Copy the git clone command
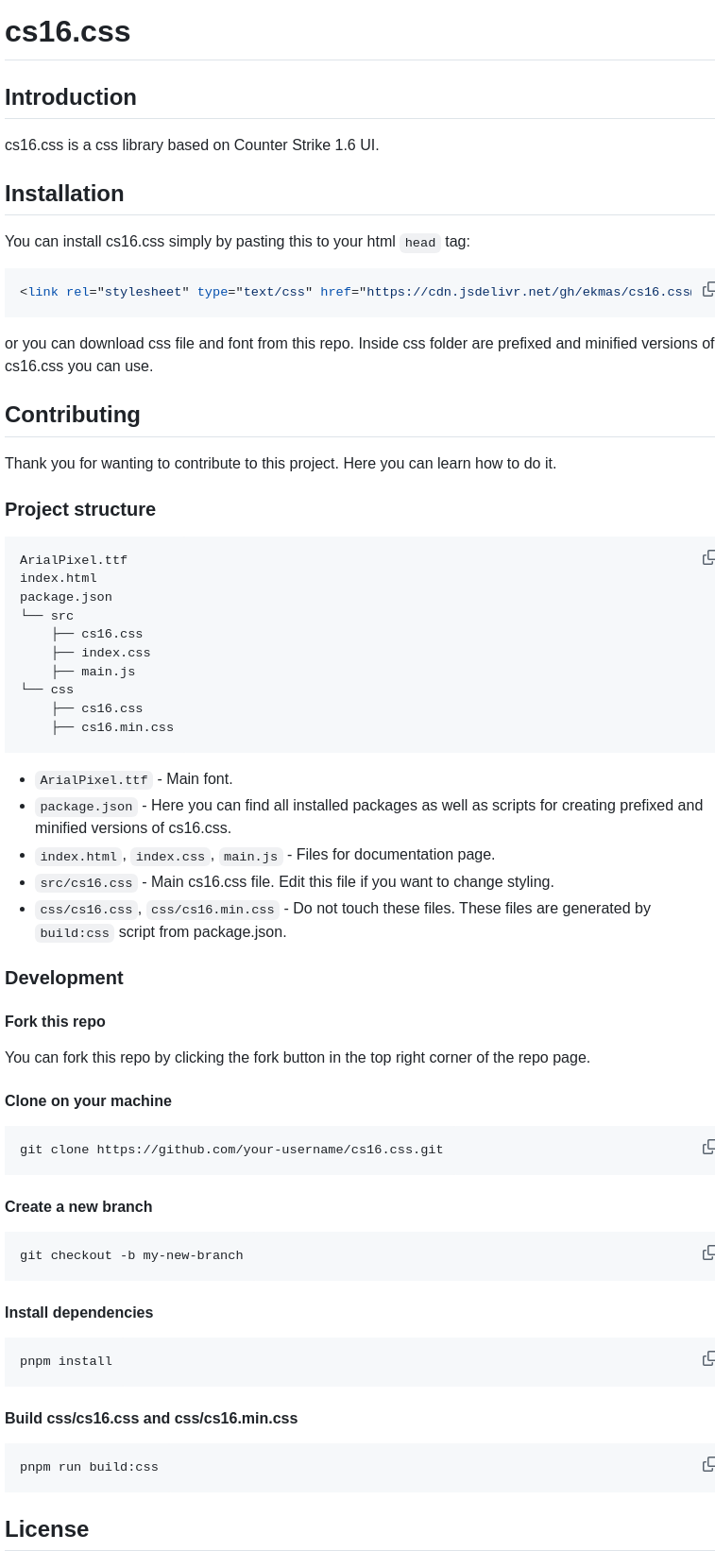Image resolution: width=715 pixels, height=1568 pixels. click(708, 1147)
